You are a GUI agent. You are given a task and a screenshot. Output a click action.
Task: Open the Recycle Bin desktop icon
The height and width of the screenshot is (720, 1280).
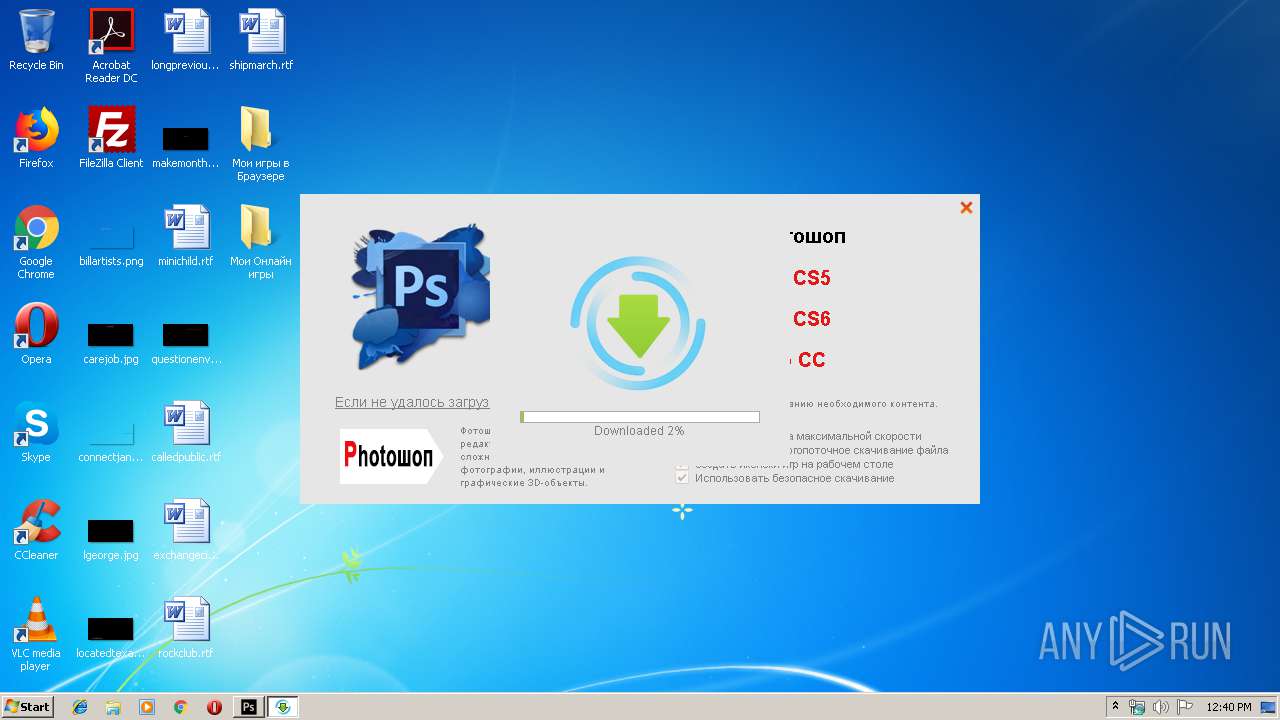tap(36, 40)
